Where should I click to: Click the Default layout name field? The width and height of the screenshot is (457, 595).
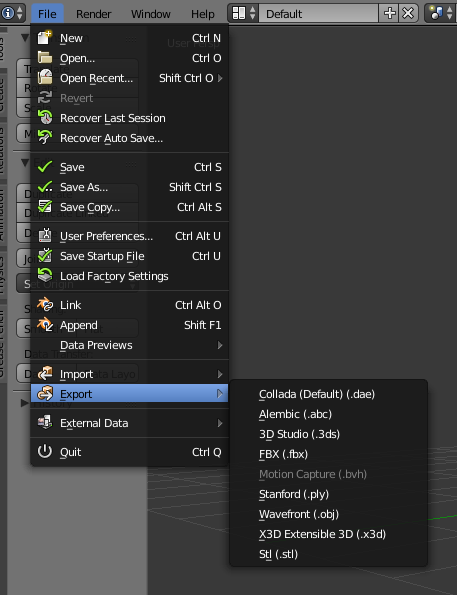click(318, 14)
